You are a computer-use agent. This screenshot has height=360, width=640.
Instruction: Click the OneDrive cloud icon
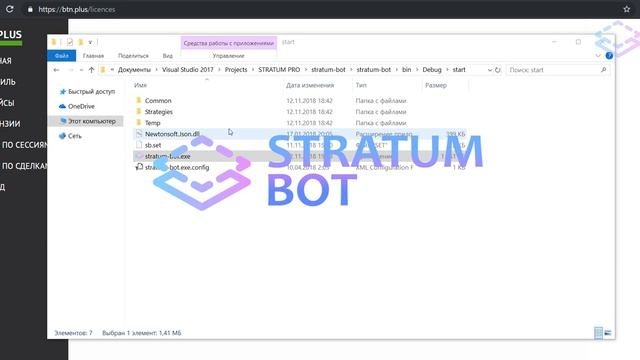click(62, 106)
